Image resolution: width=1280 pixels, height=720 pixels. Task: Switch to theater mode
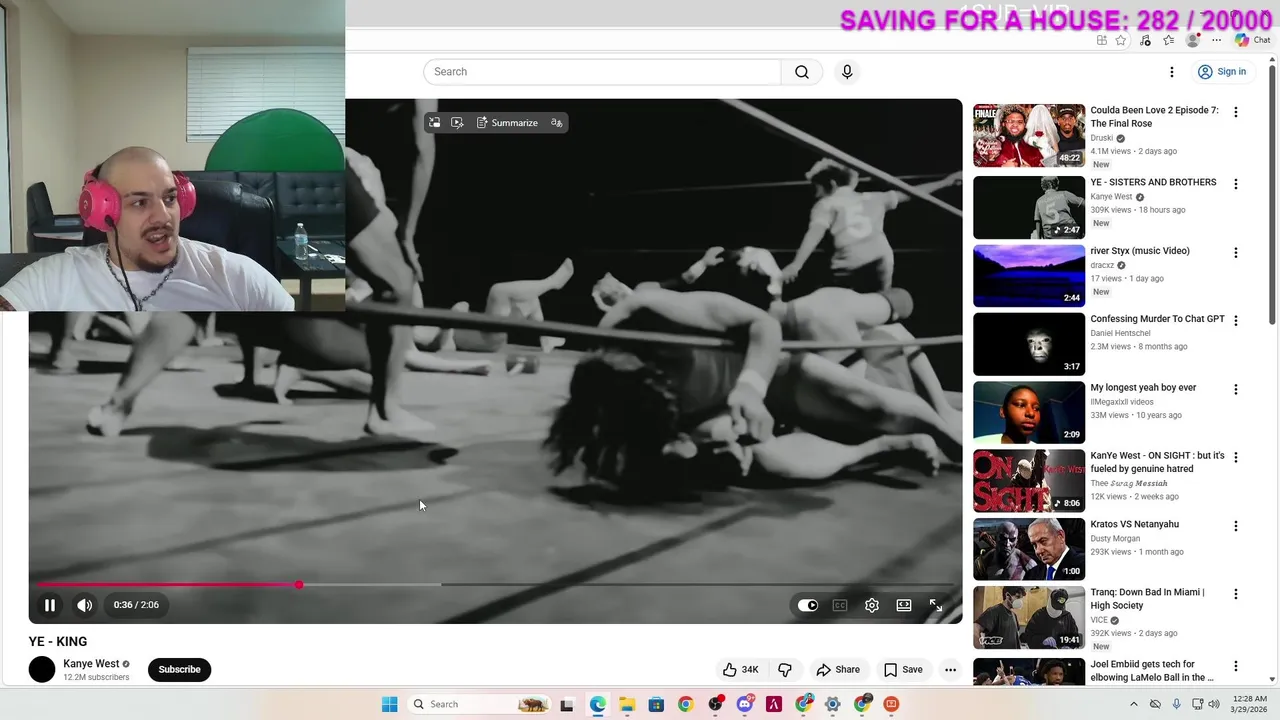tap(904, 605)
